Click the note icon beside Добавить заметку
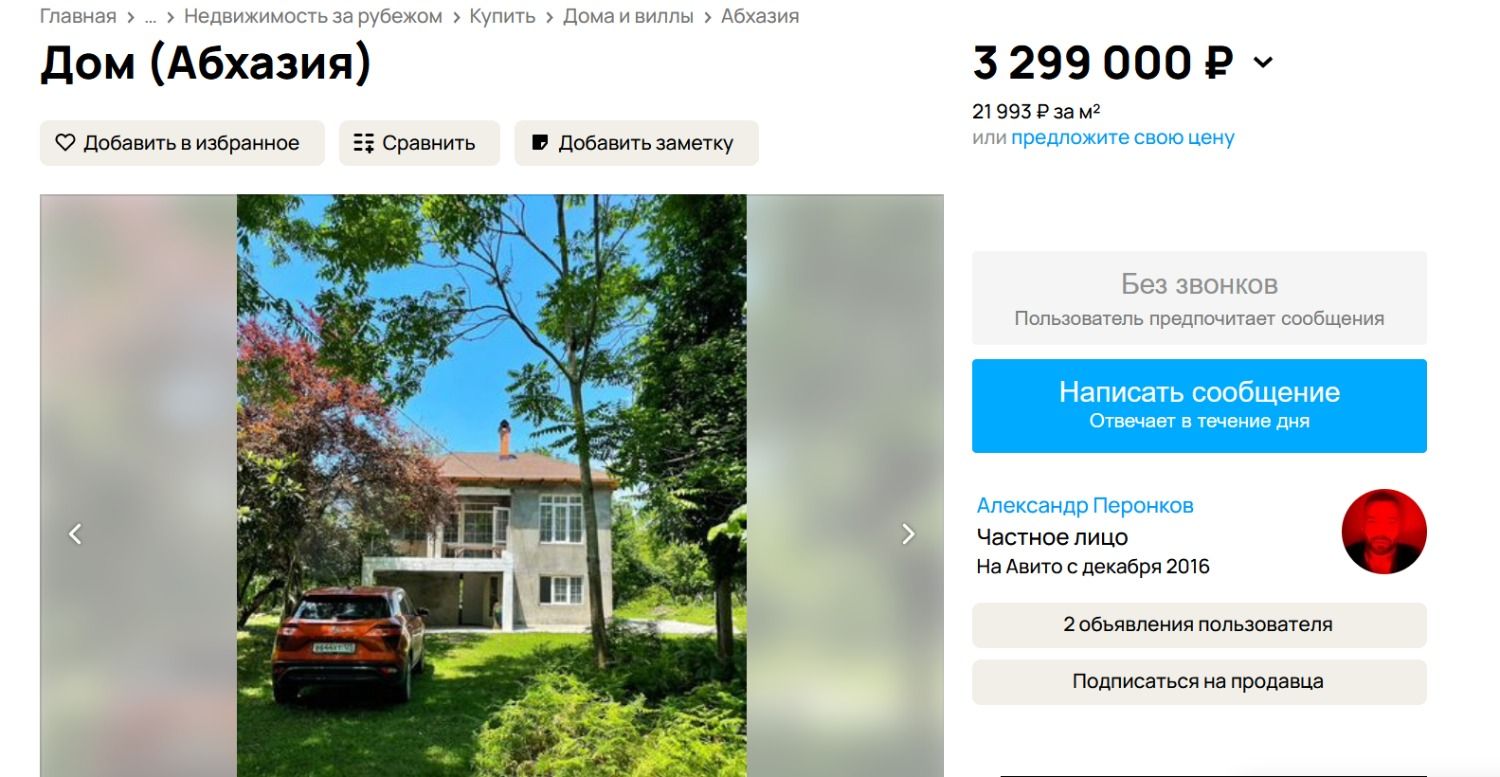This screenshot has height=777, width=1500. pos(540,143)
